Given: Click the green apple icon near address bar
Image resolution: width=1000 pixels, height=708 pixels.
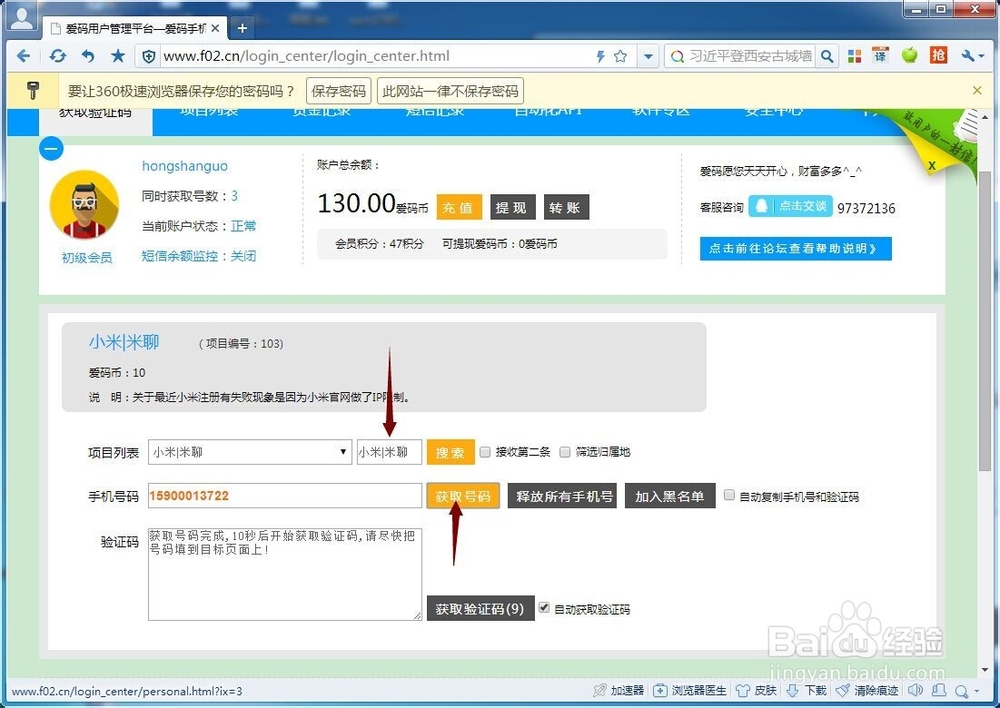Looking at the screenshot, I should (x=909, y=55).
